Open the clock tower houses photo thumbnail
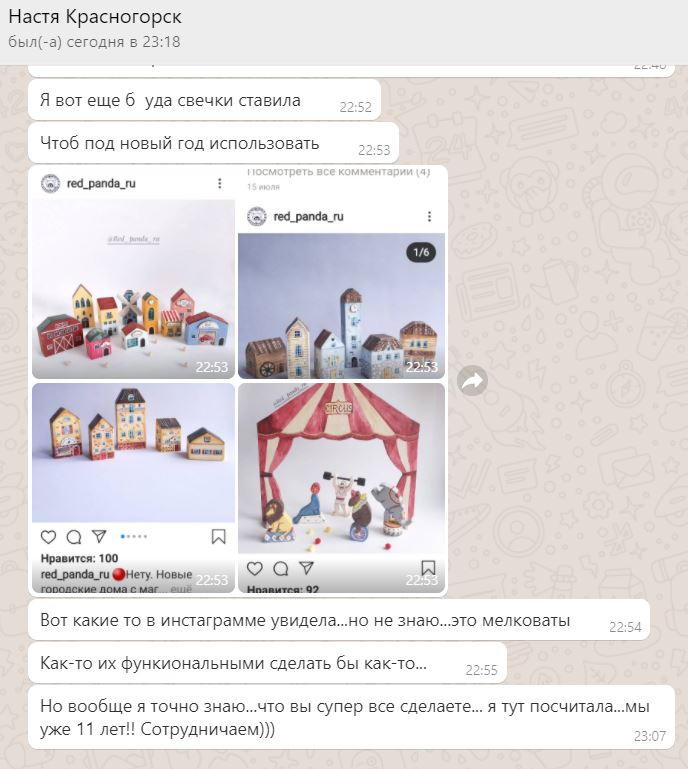 pos(341,274)
